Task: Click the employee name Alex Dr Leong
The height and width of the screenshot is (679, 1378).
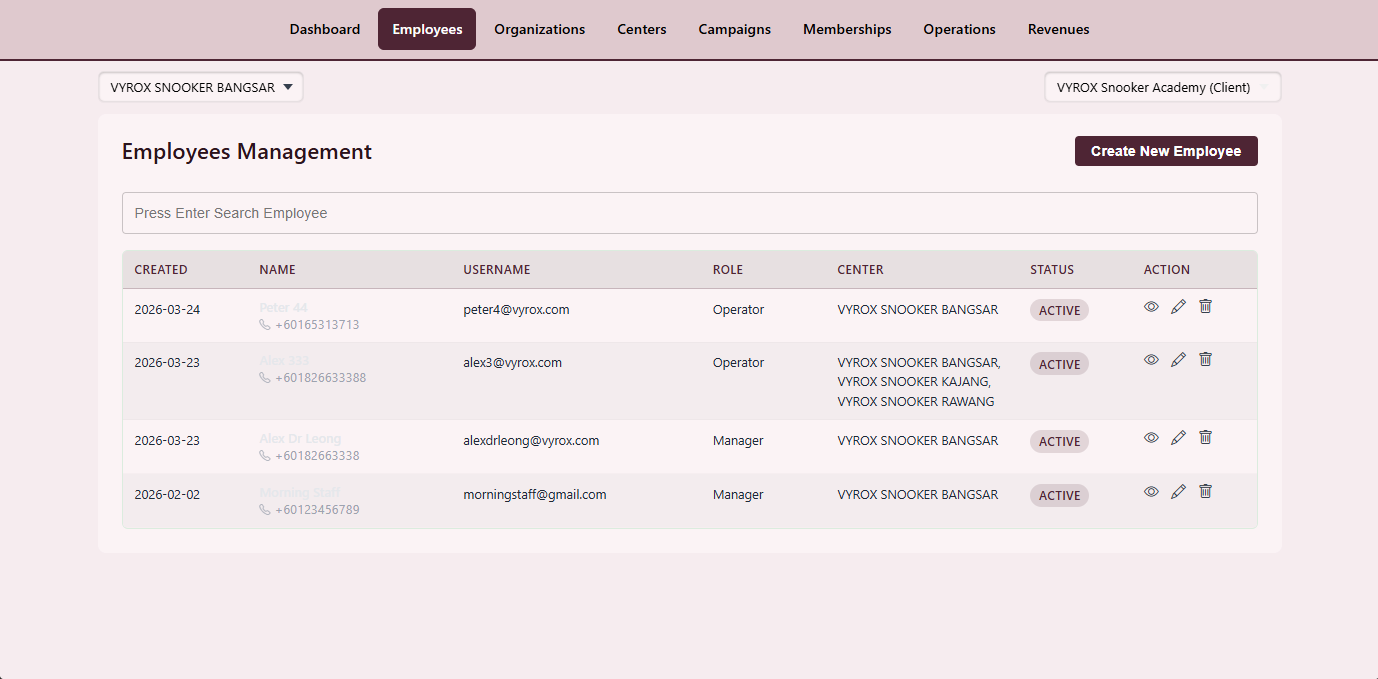Action: (300, 438)
